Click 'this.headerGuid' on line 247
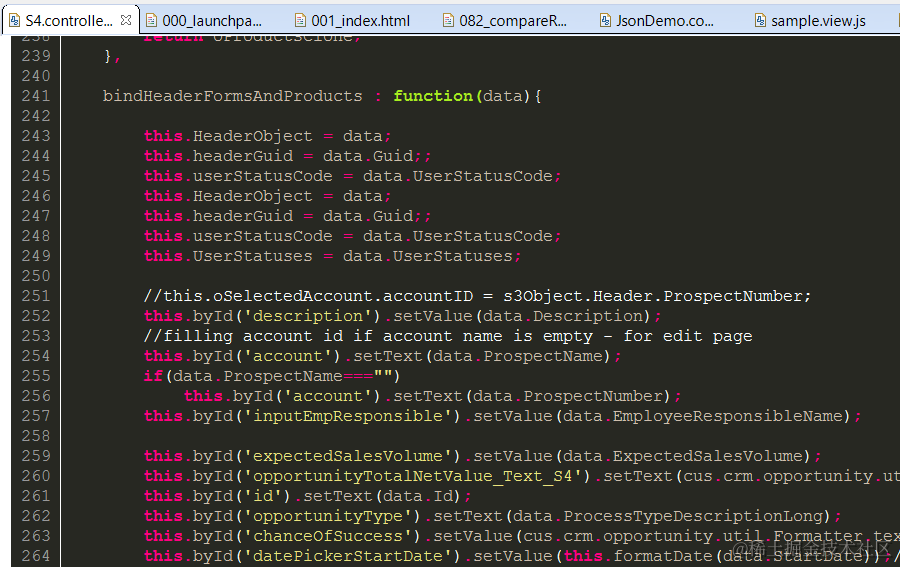The height and width of the screenshot is (567, 900). [x=218, y=216]
